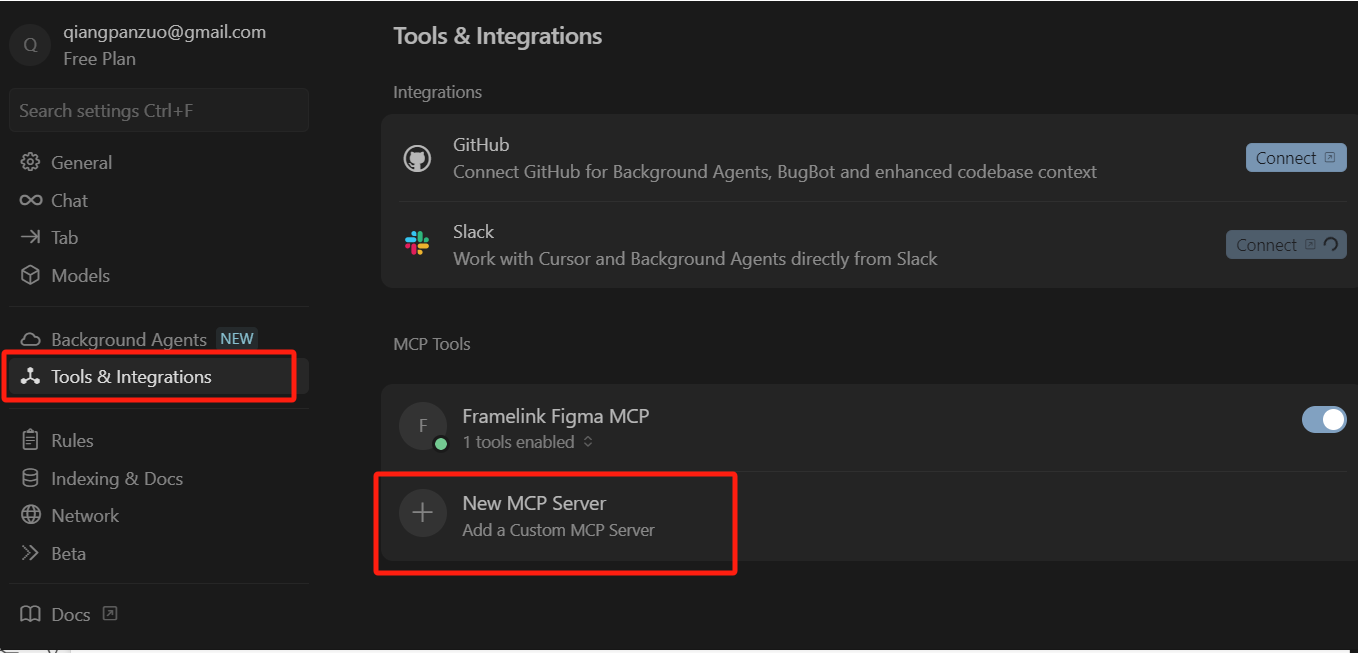Click the GitHub logo icon
The height and width of the screenshot is (653, 1358).
point(417,158)
